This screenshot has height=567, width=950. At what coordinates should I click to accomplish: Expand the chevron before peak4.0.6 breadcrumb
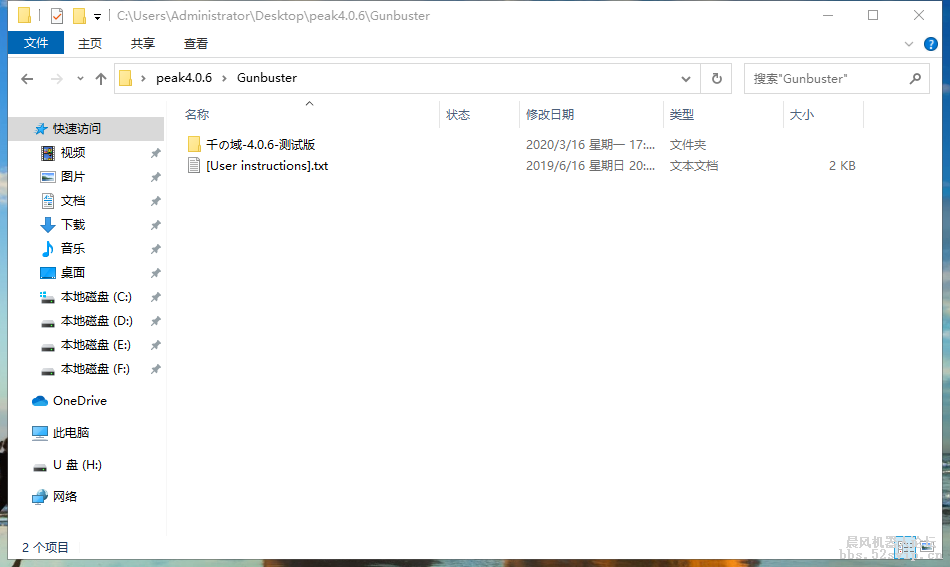tap(143, 78)
